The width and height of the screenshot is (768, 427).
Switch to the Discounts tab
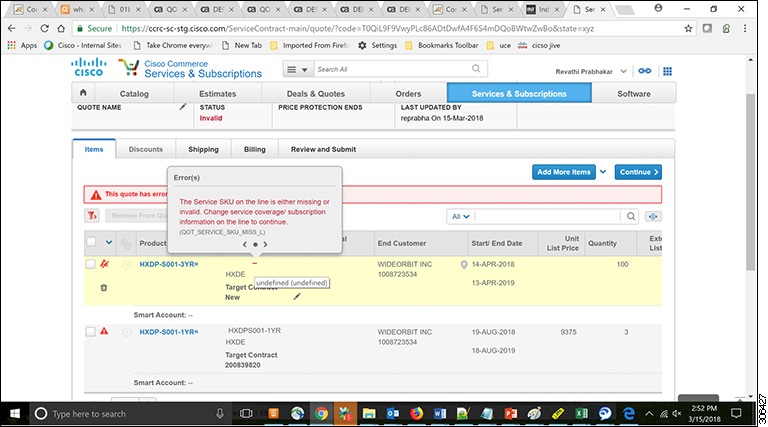[x=145, y=149]
